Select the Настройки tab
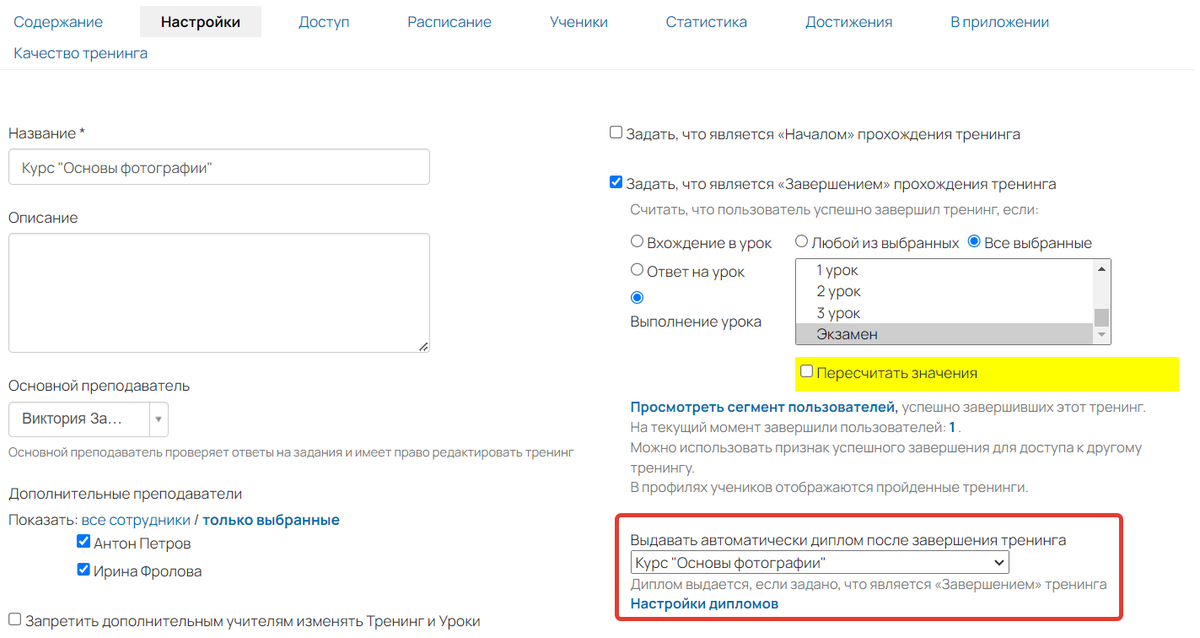 [x=200, y=21]
